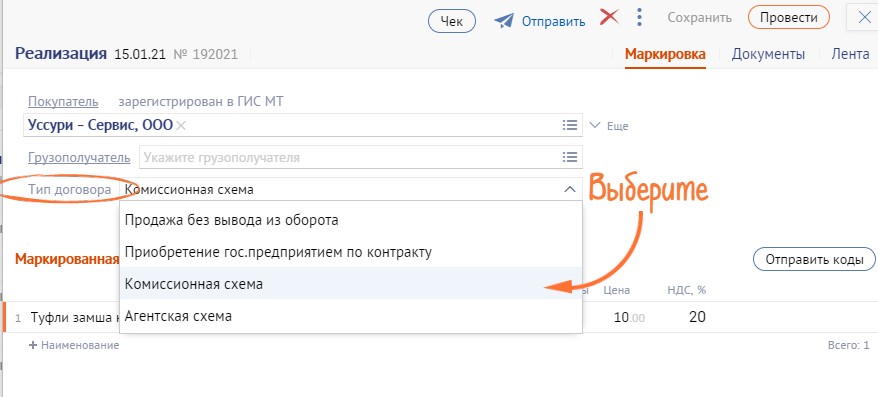Choose Агентская схема option
The height and width of the screenshot is (397, 878).
tap(351, 316)
